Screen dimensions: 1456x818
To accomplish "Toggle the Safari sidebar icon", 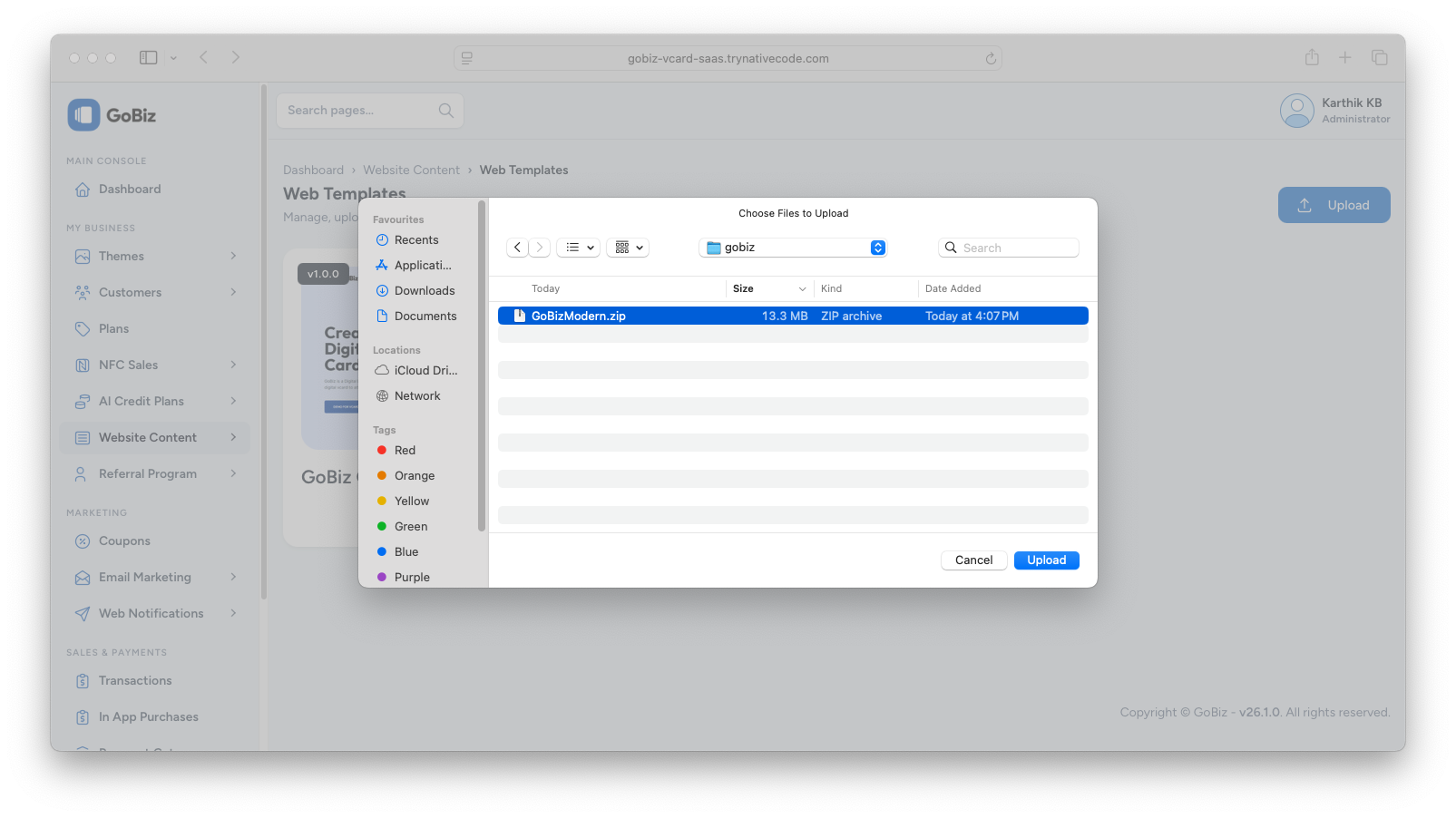I will pyautogui.click(x=148, y=57).
